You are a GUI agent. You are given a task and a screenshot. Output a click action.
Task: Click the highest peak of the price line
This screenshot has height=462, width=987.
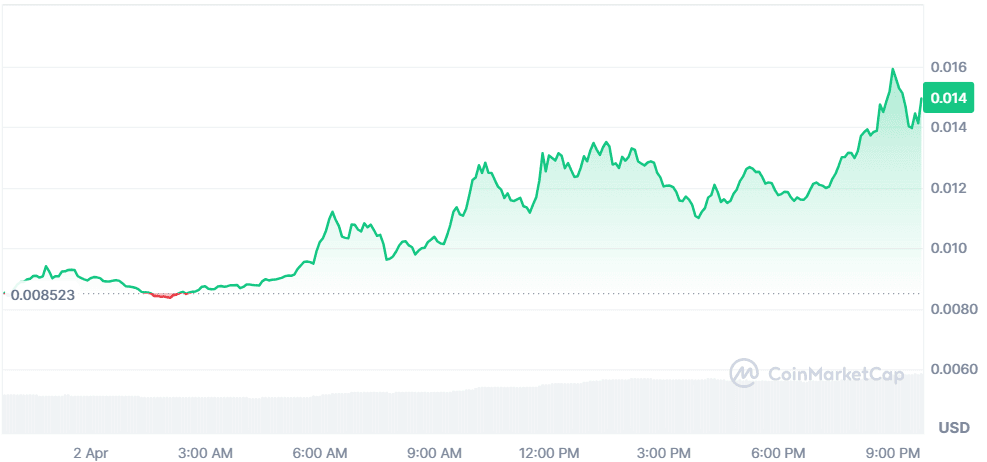tap(892, 70)
